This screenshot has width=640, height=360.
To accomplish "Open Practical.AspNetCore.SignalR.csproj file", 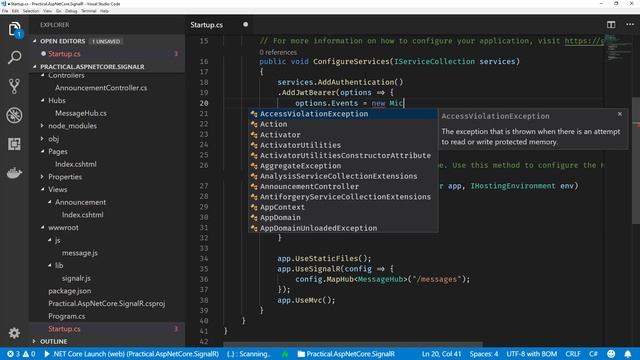I will 107,303.
